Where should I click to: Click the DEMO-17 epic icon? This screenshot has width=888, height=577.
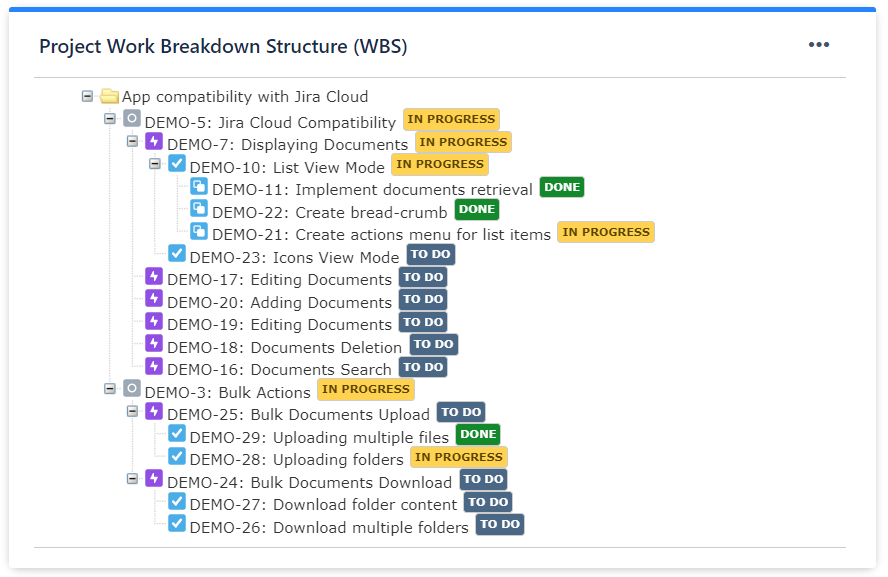(x=154, y=276)
